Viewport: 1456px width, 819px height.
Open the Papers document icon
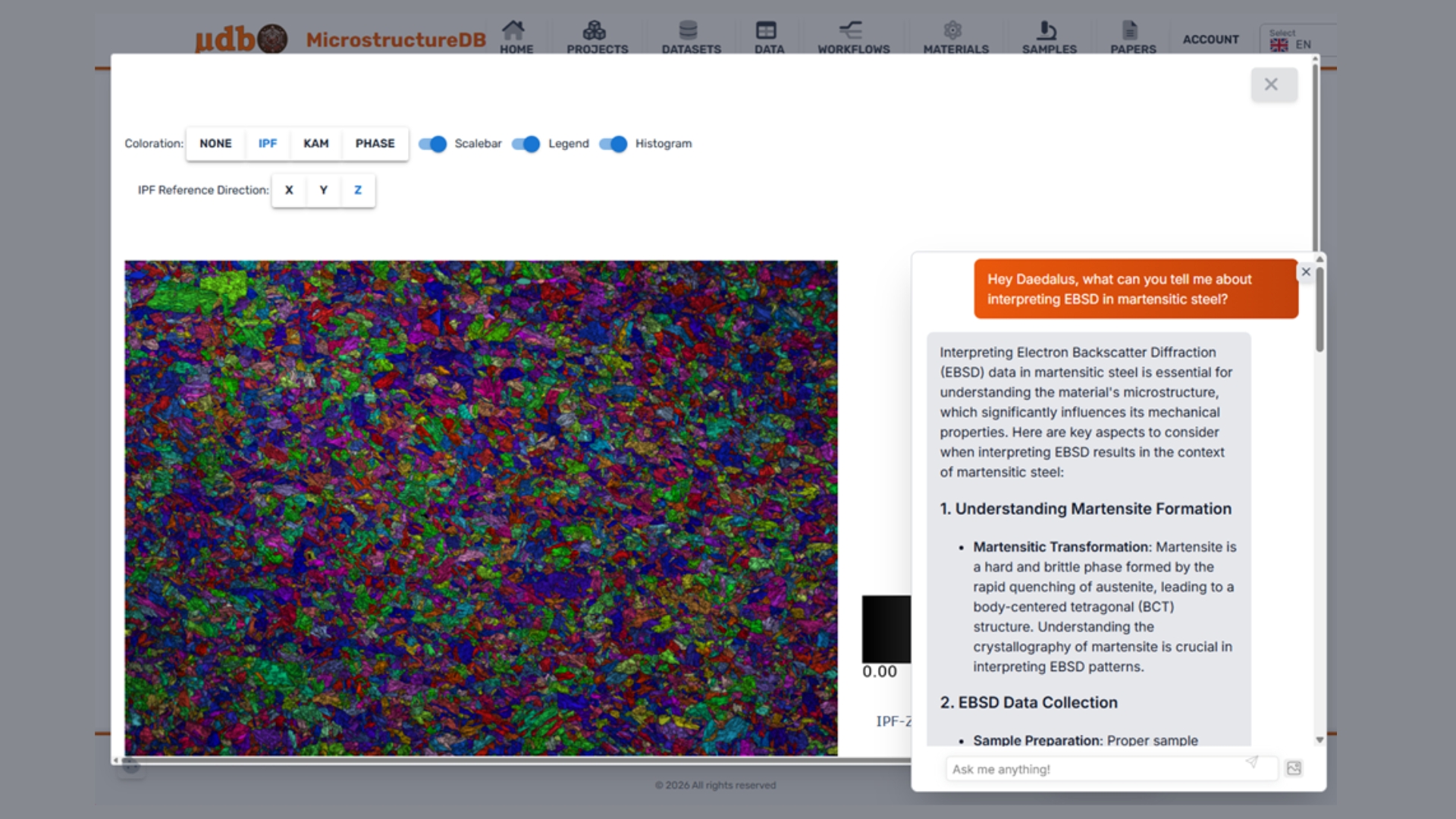coord(1130,30)
